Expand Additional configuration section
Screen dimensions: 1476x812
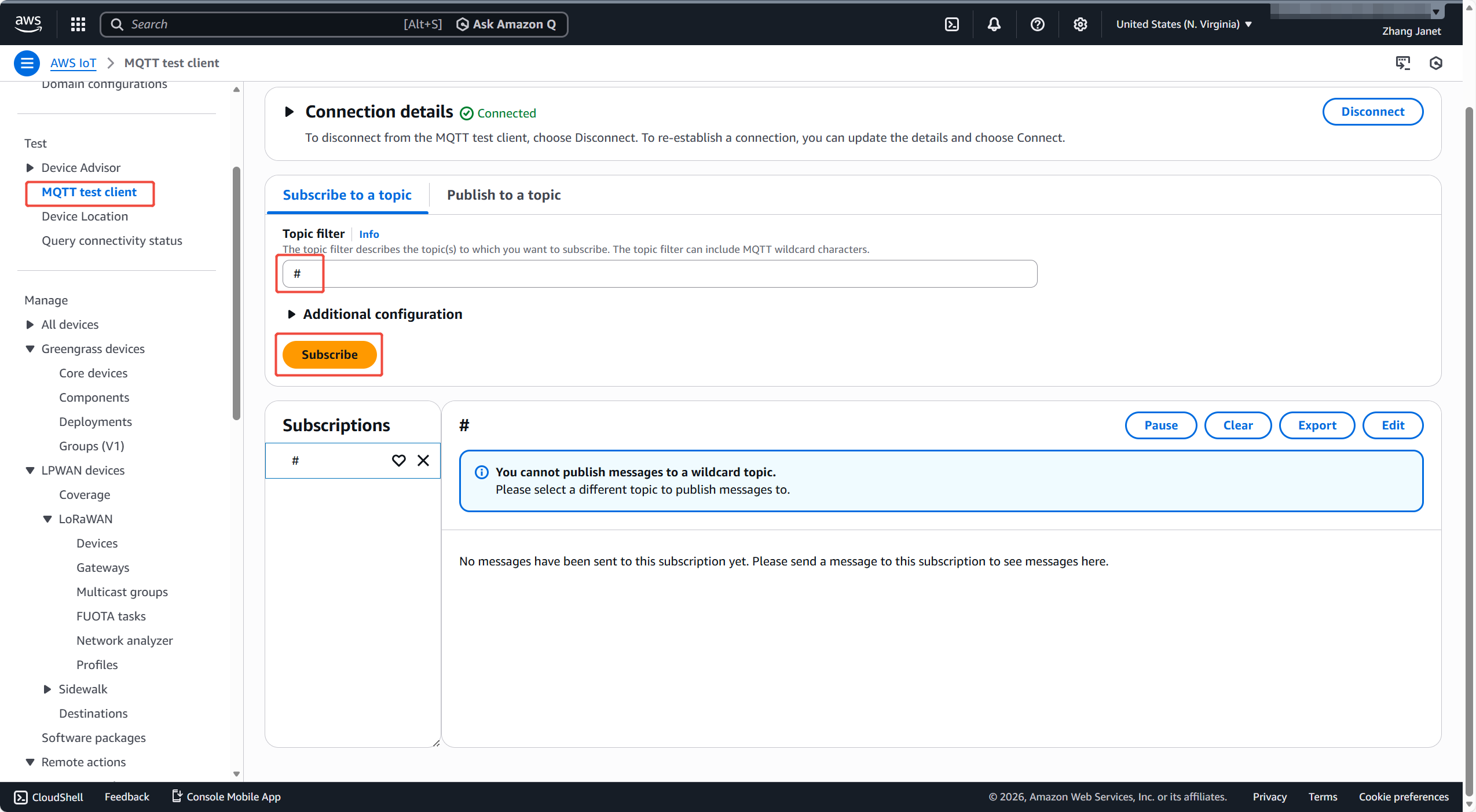tap(291, 314)
